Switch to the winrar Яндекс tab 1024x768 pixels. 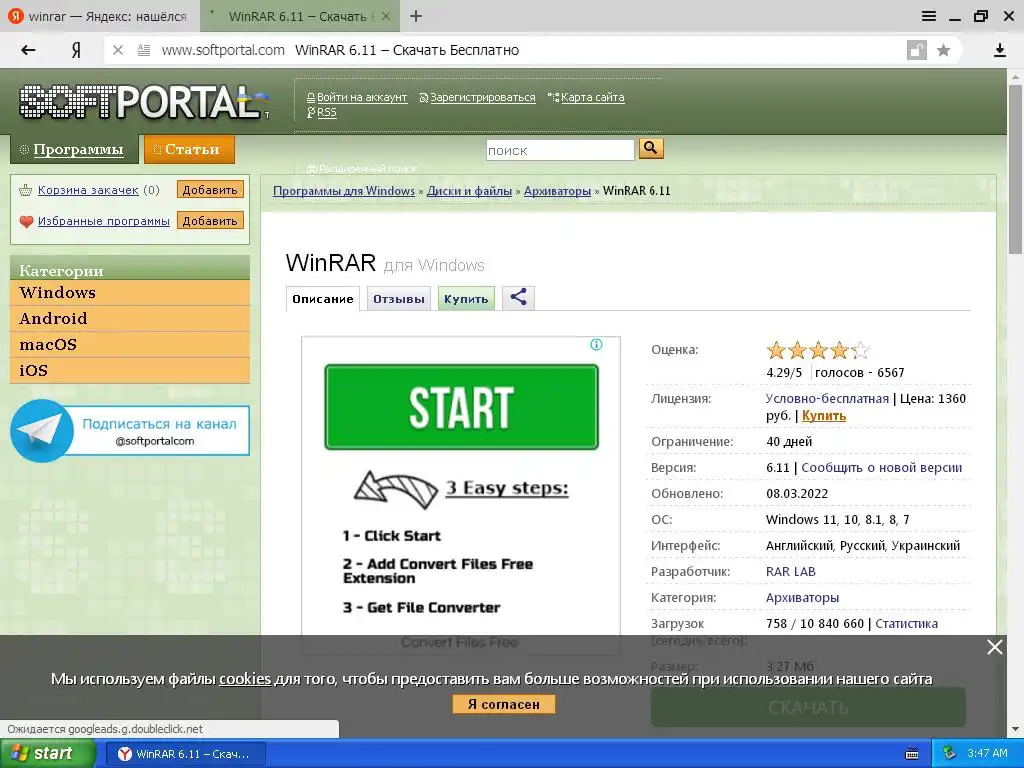[98, 16]
